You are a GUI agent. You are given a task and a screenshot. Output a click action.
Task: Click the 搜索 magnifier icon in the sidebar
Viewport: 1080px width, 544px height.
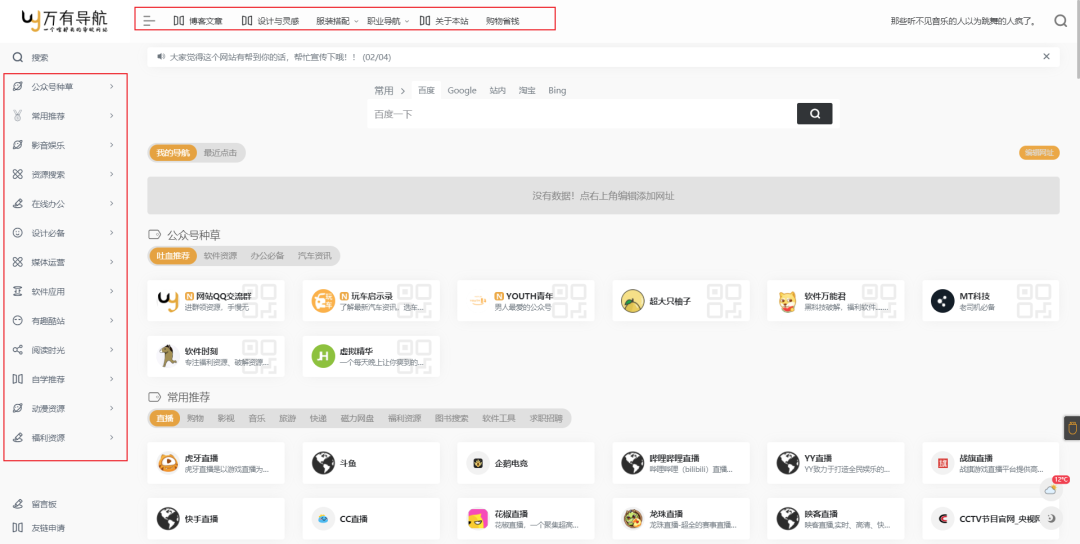[x=18, y=58]
